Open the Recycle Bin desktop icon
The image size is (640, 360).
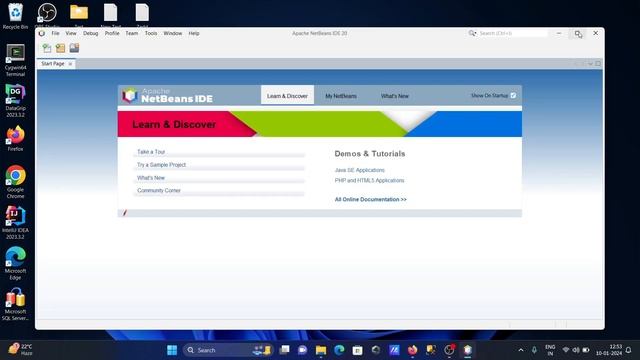[16, 16]
